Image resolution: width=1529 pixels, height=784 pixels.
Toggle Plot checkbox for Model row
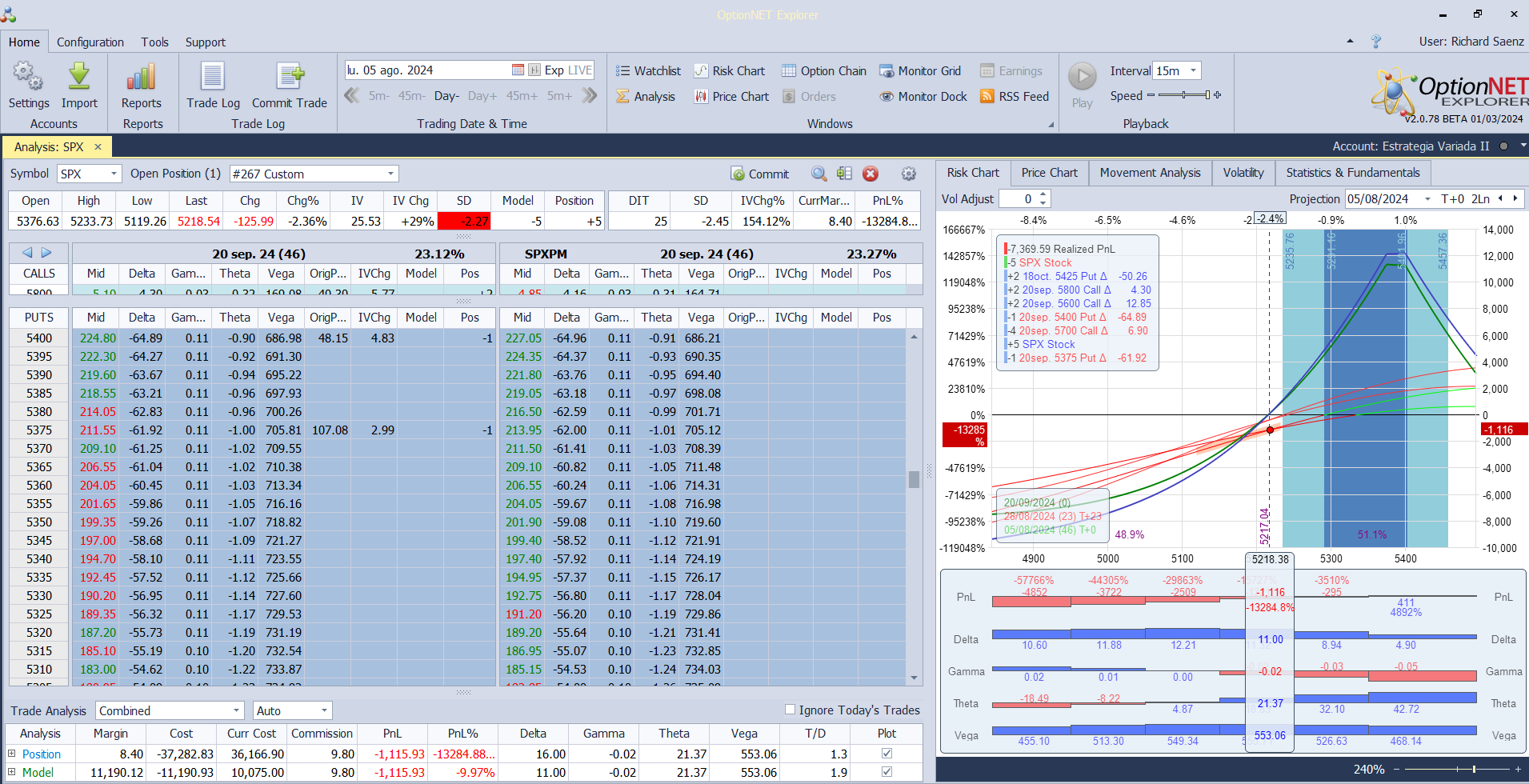click(887, 772)
